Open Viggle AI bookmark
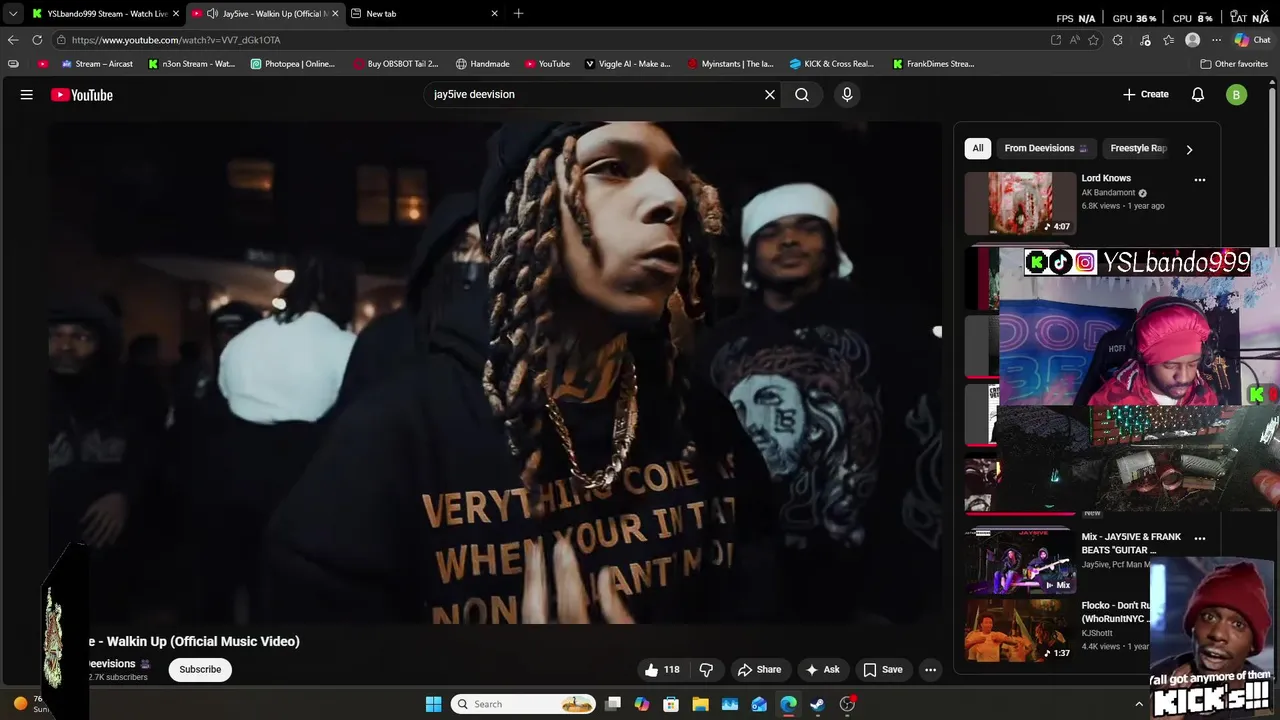 point(627,64)
